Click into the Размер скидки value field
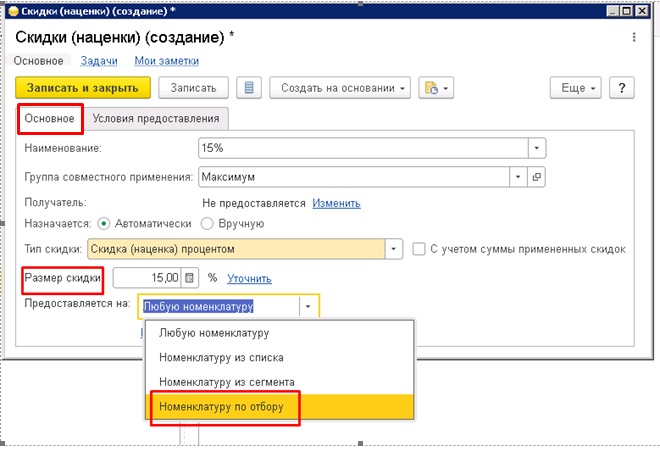Viewport: 660px width, 453px height. (147, 278)
